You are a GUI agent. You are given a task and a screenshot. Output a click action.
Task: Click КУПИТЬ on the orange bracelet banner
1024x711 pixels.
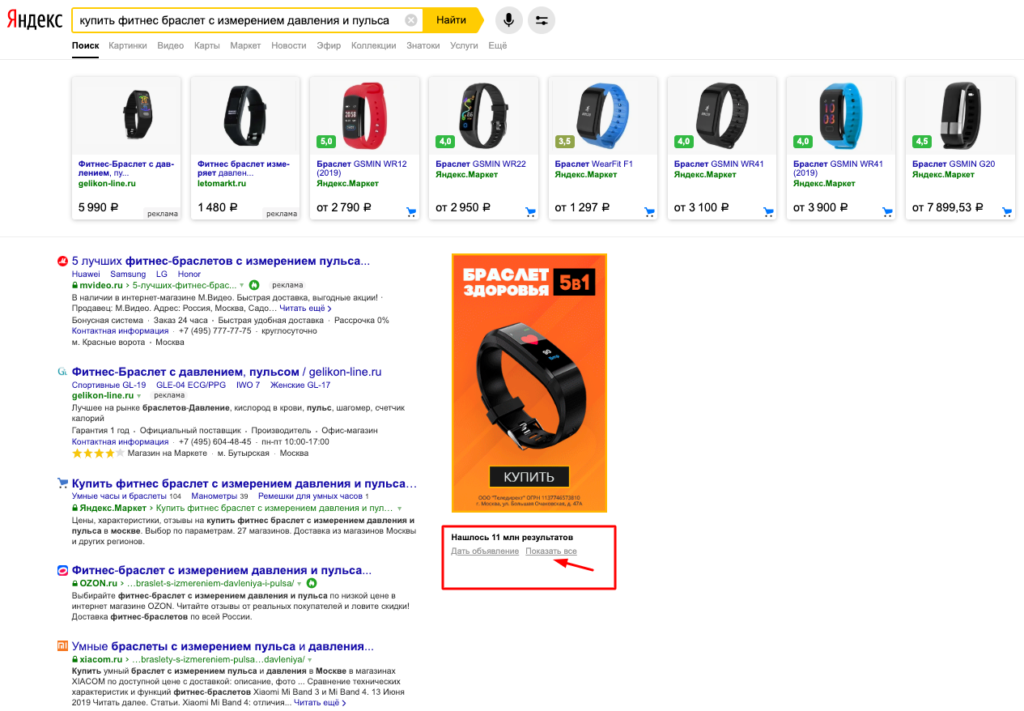[x=529, y=476]
